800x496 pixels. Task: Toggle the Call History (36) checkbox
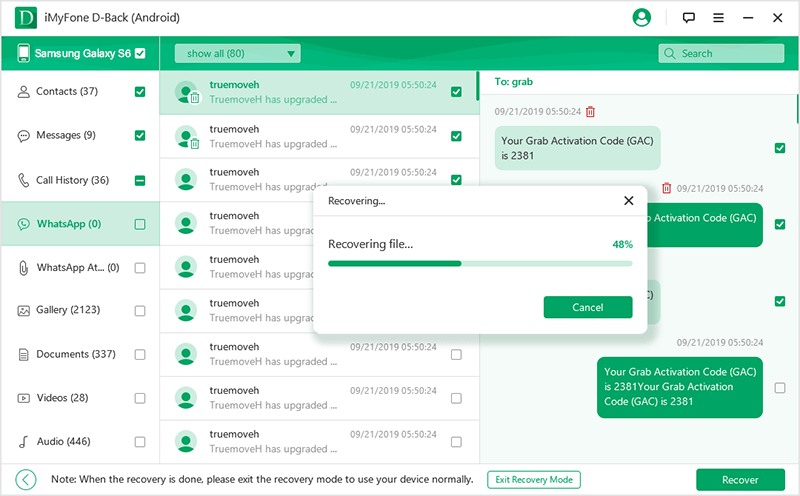click(140, 181)
